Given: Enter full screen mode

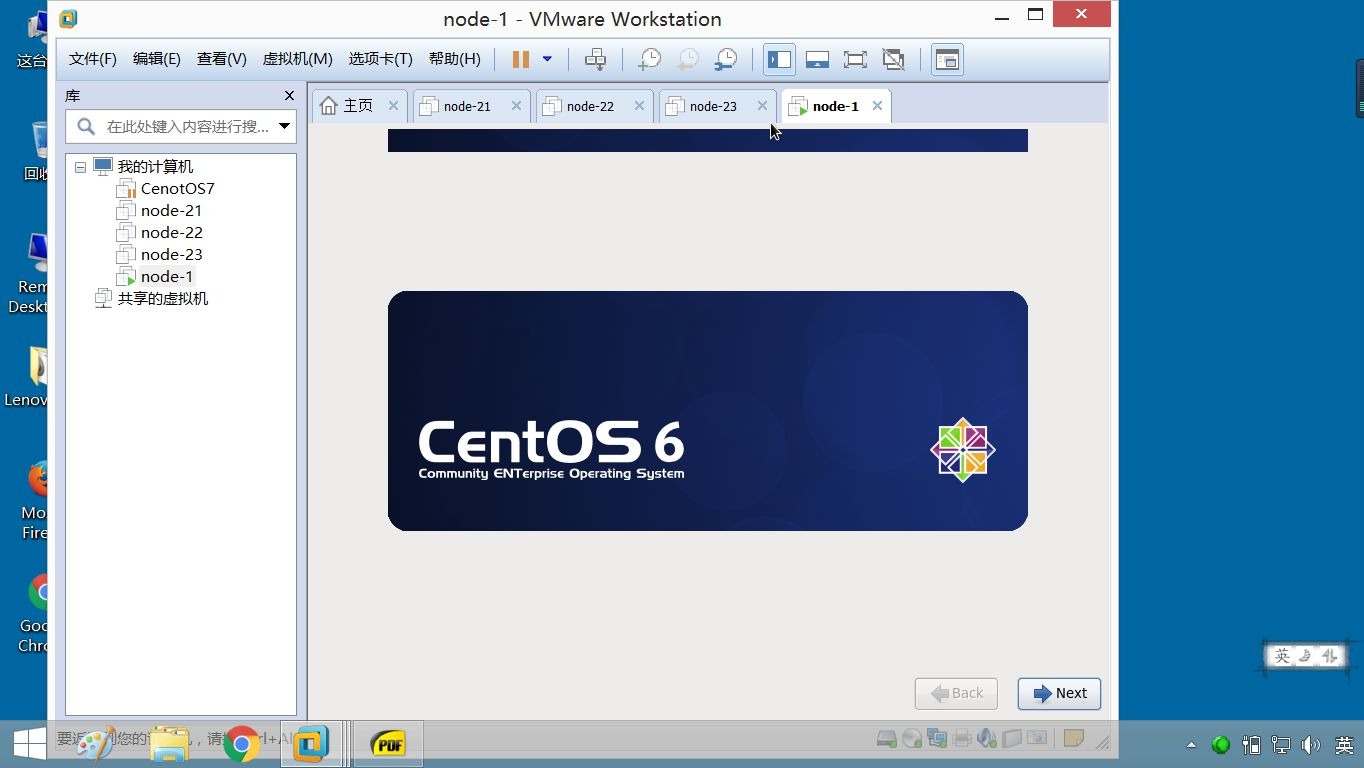Looking at the screenshot, I should tap(855, 59).
